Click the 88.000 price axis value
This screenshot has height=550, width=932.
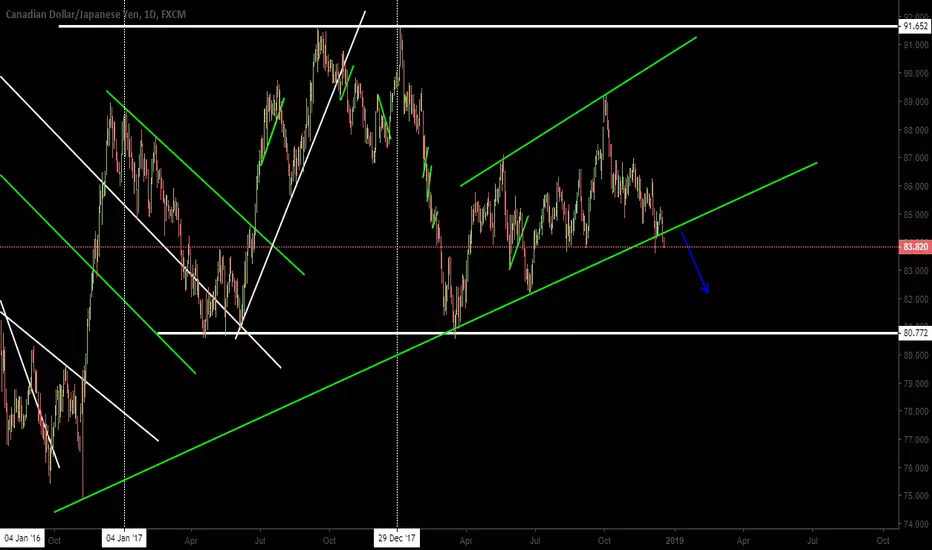(x=916, y=130)
